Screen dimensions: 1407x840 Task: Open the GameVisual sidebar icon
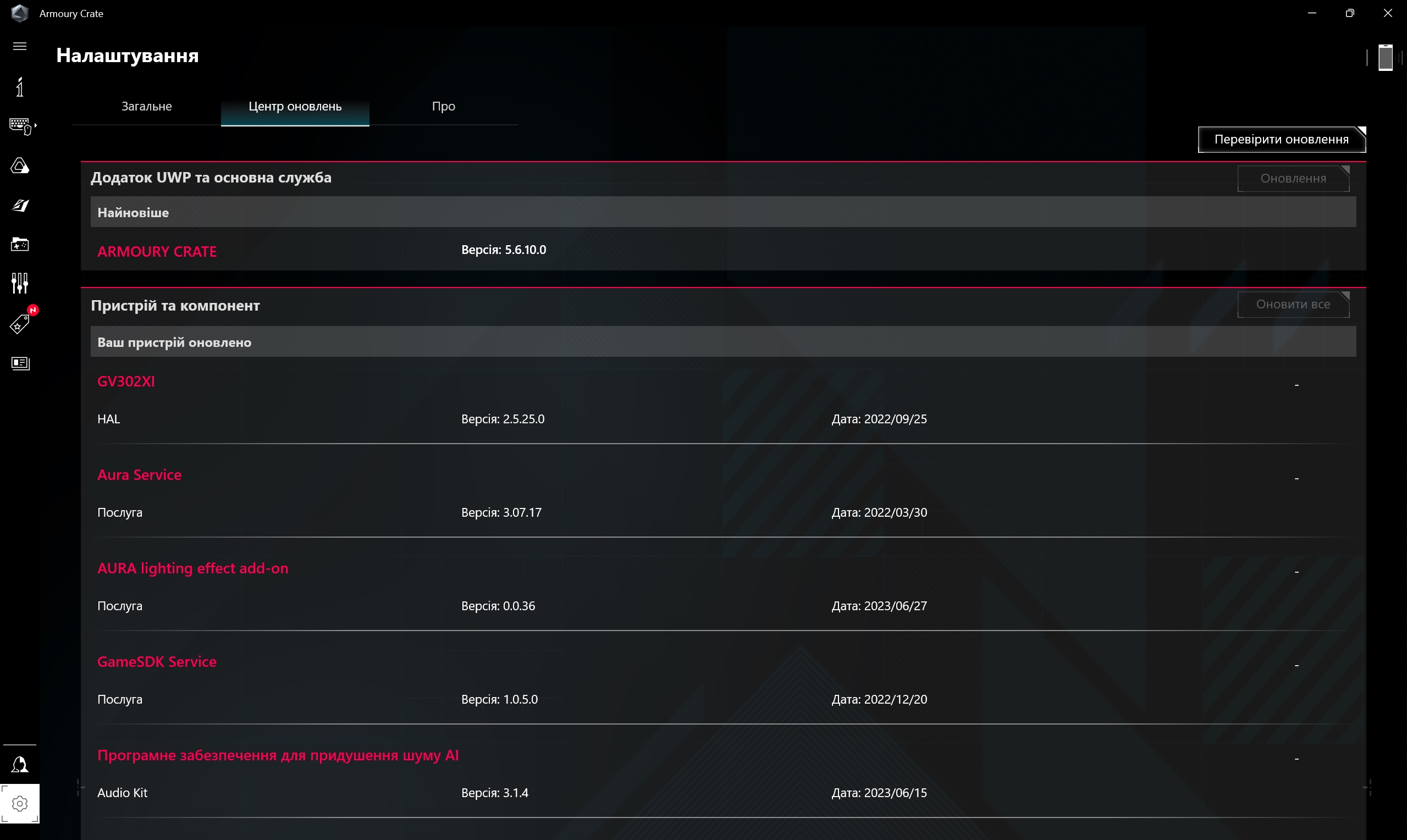[x=20, y=206]
